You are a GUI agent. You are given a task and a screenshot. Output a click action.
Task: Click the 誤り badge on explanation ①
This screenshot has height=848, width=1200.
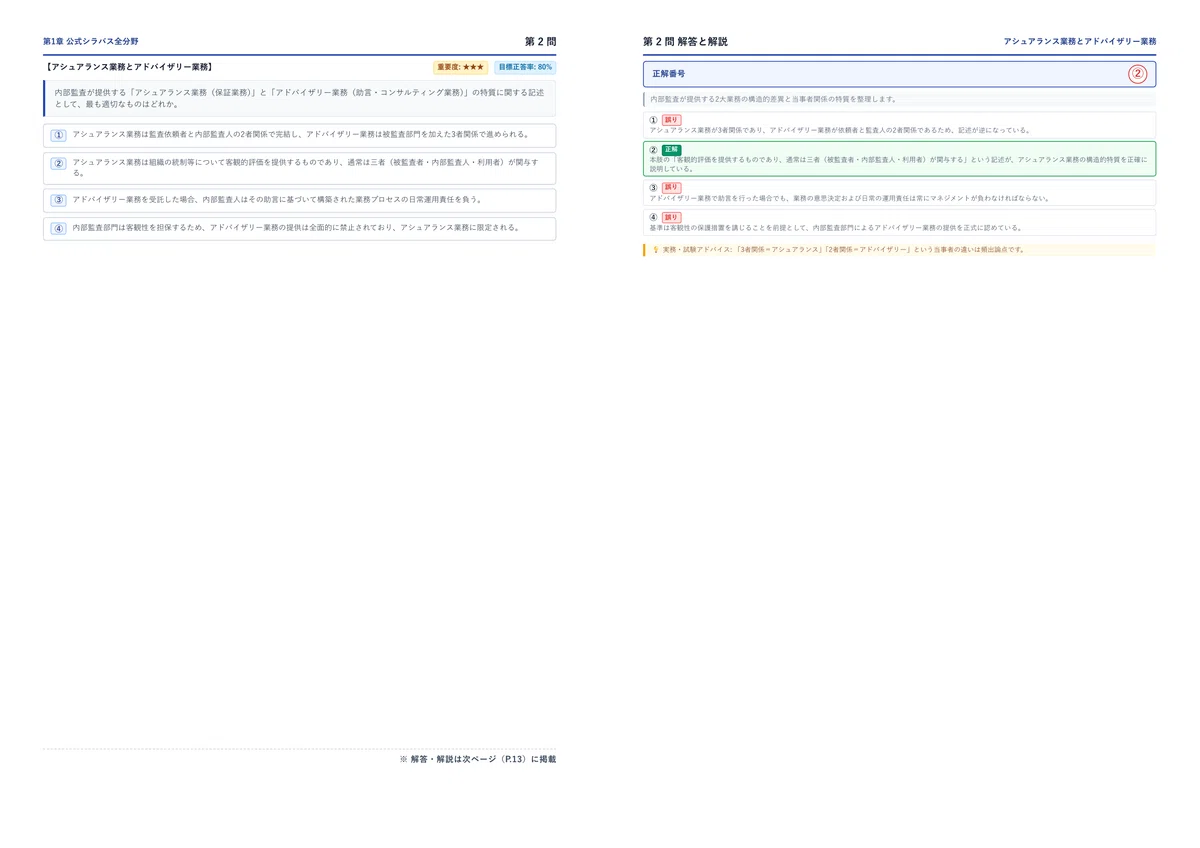tap(671, 120)
